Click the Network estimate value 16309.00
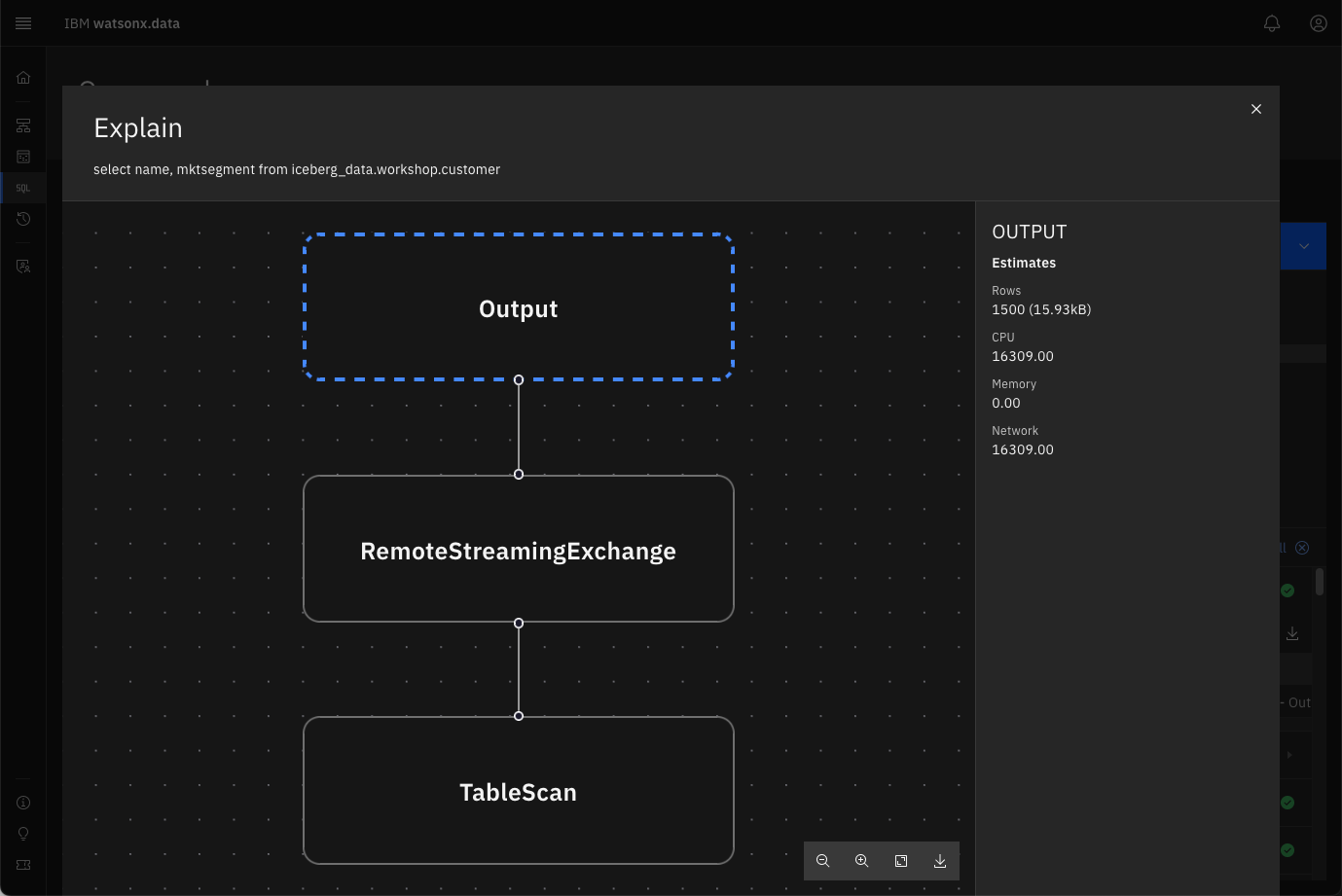The height and width of the screenshot is (896, 1342). click(1023, 449)
